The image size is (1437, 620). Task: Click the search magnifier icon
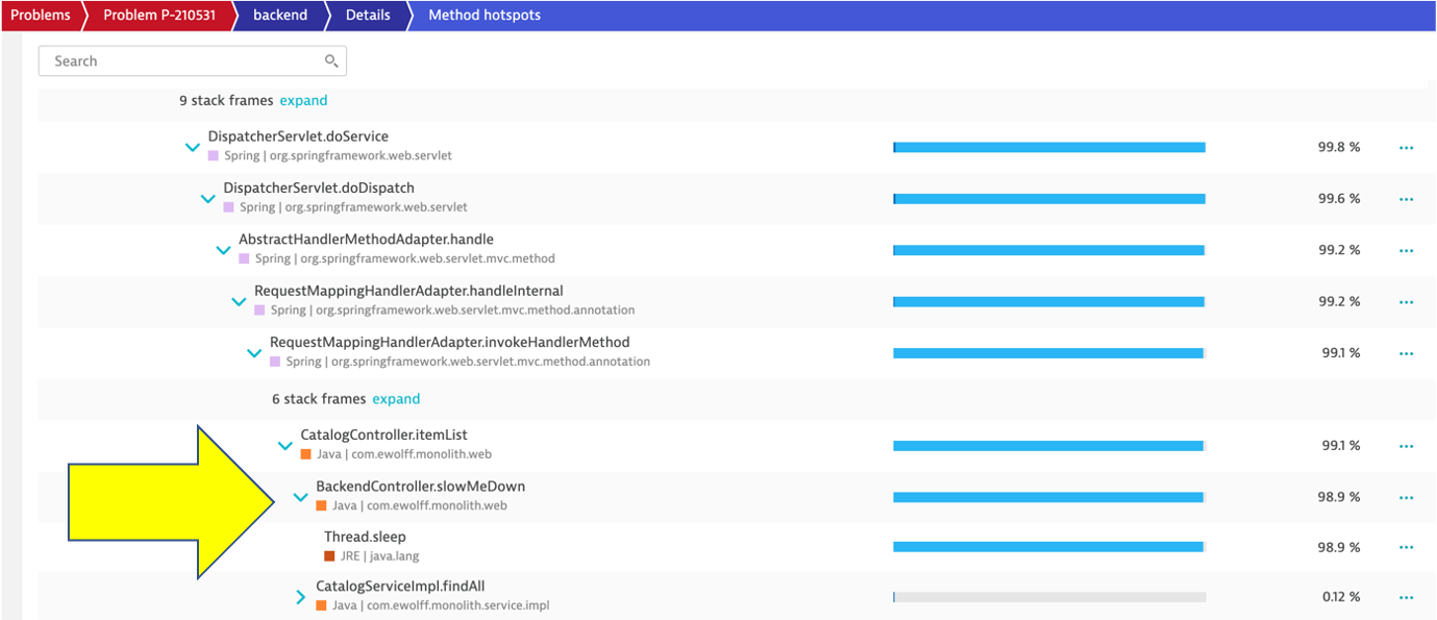pyautogui.click(x=331, y=61)
